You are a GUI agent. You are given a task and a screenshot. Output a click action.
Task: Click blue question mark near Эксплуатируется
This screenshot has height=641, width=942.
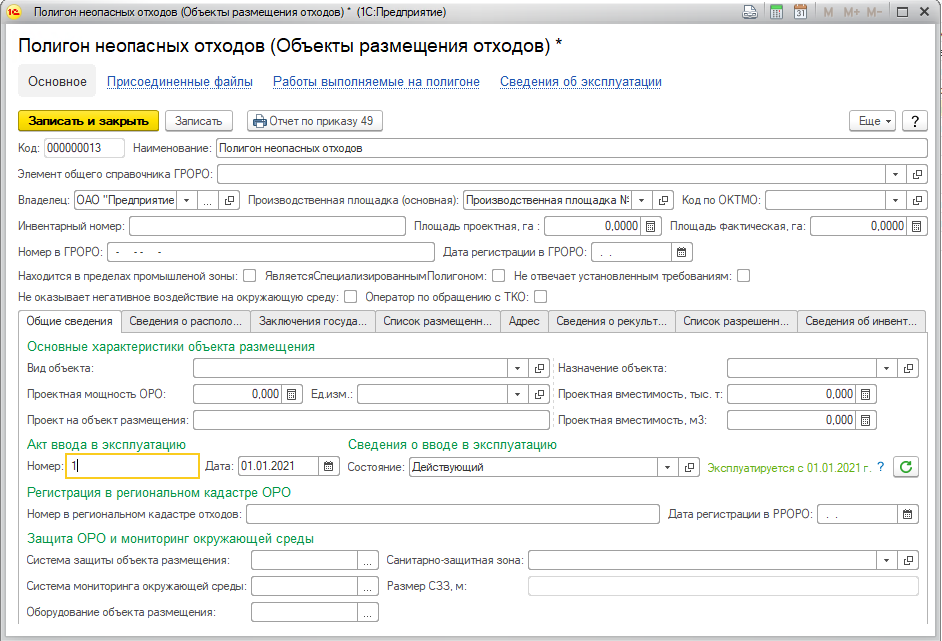tap(881, 467)
